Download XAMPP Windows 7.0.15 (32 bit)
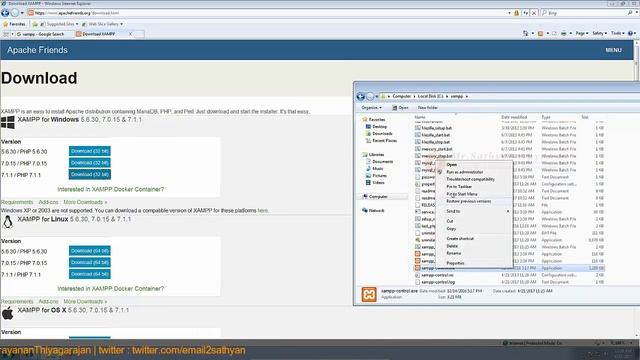The image size is (640, 360). (90, 163)
